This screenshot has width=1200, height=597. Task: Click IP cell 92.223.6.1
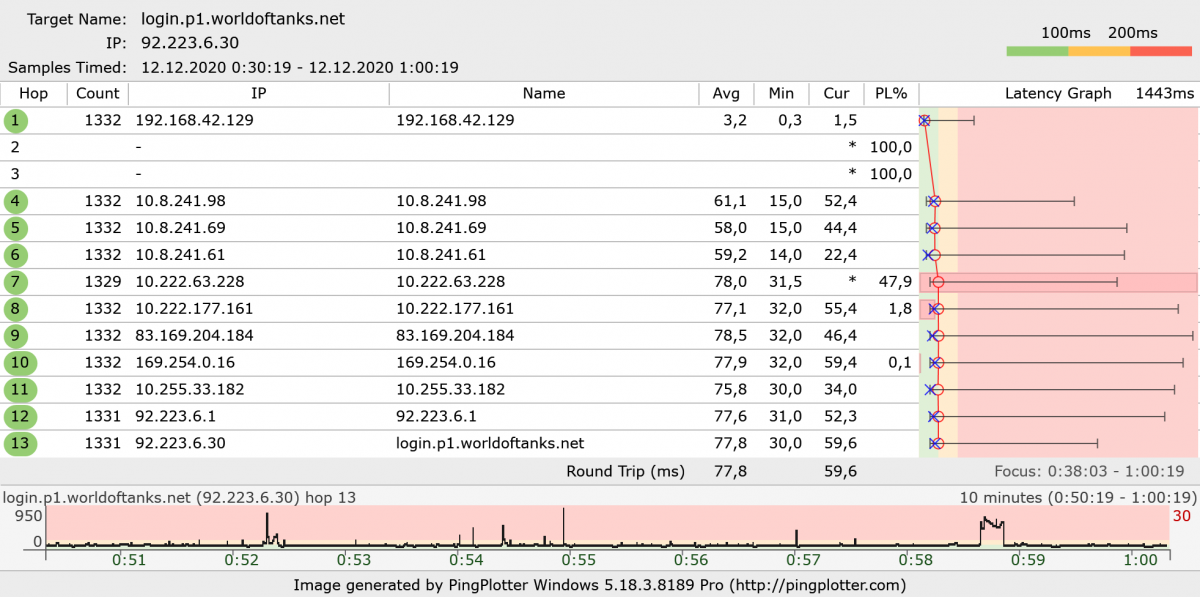(x=175, y=417)
